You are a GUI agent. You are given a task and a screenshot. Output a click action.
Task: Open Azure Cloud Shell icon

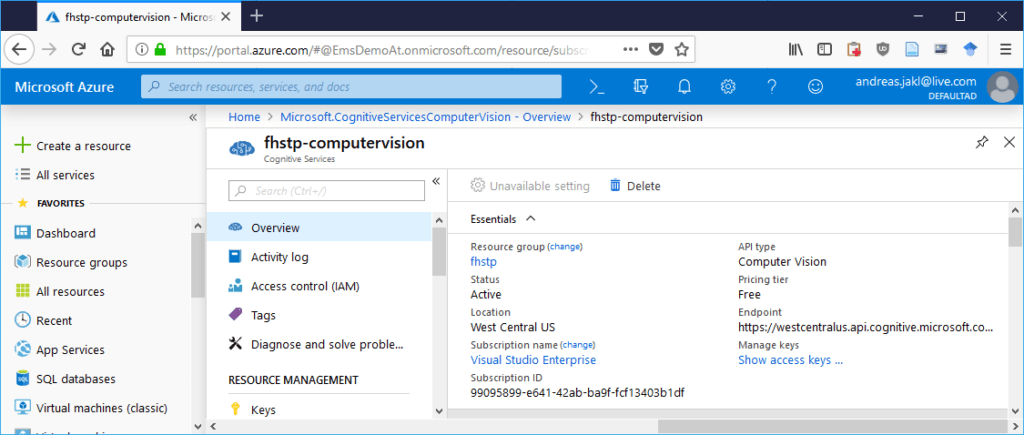tap(596, 86)
